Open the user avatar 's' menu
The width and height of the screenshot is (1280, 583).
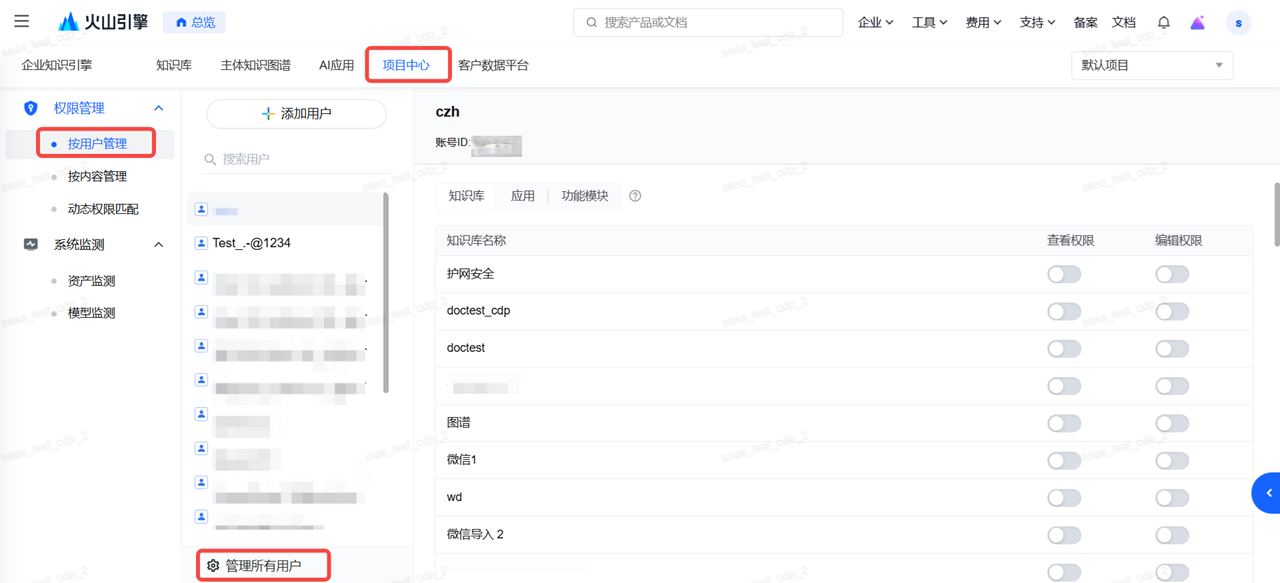click(1239, 22)
